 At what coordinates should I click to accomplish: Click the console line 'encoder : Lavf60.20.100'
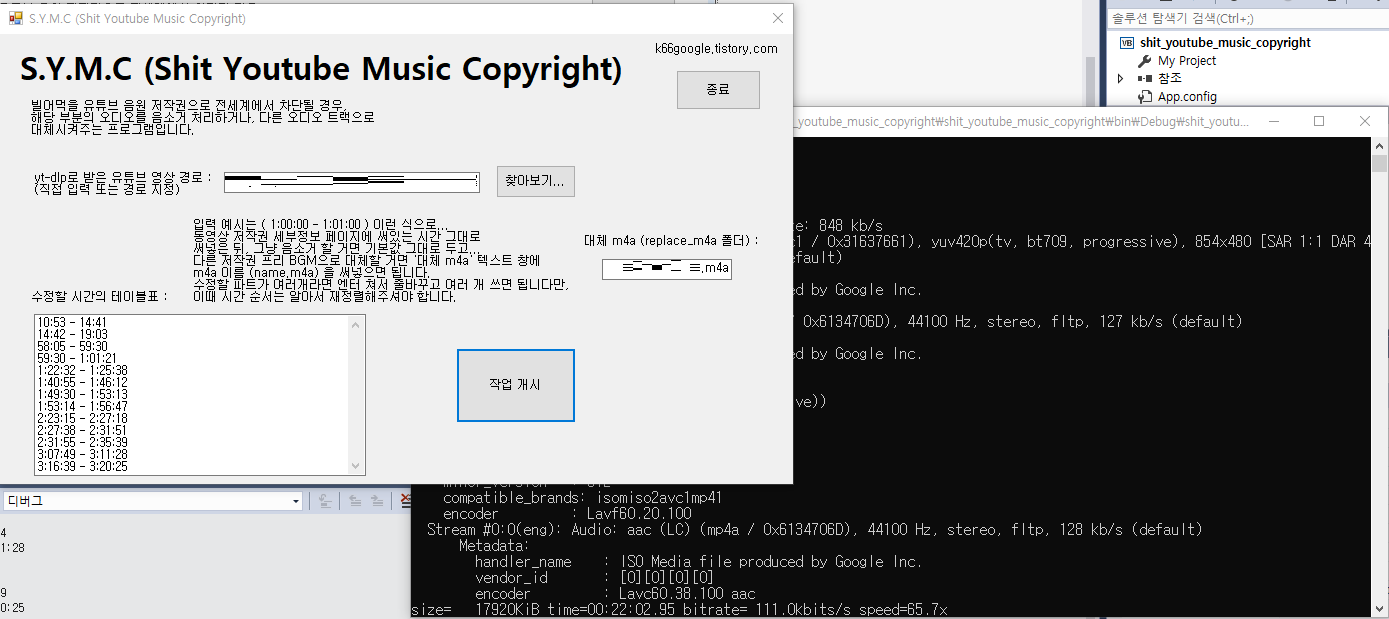point(567,513)
